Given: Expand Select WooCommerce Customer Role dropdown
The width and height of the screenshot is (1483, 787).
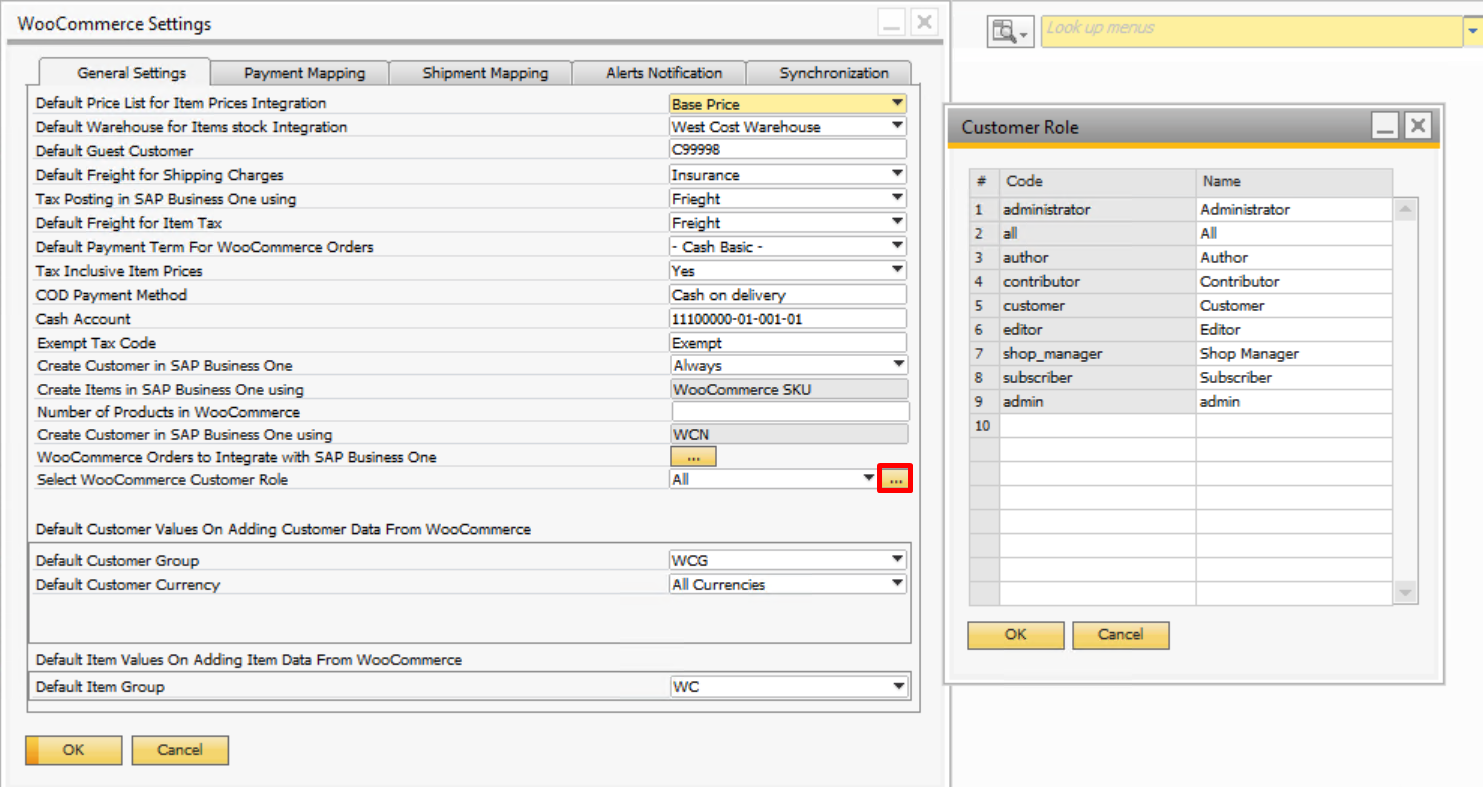Looking at the screenshot, I should coord(868,479).
